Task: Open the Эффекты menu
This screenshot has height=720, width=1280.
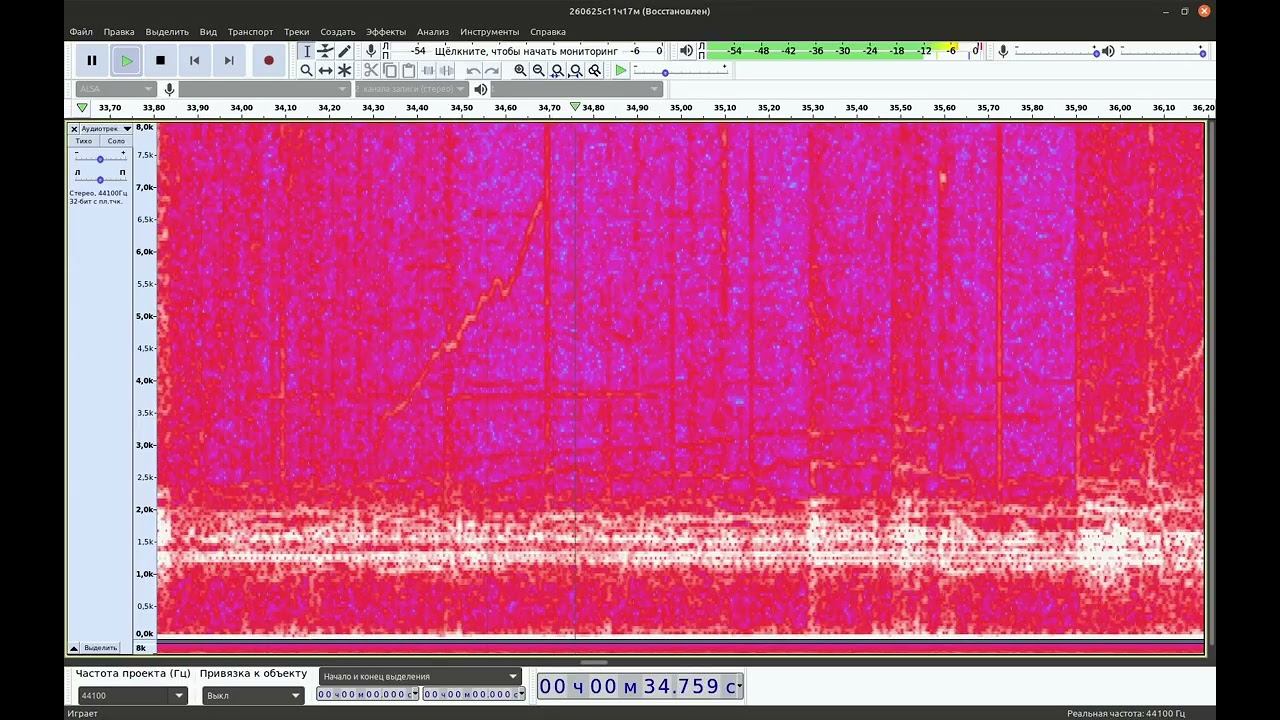Action: [386, 32]
